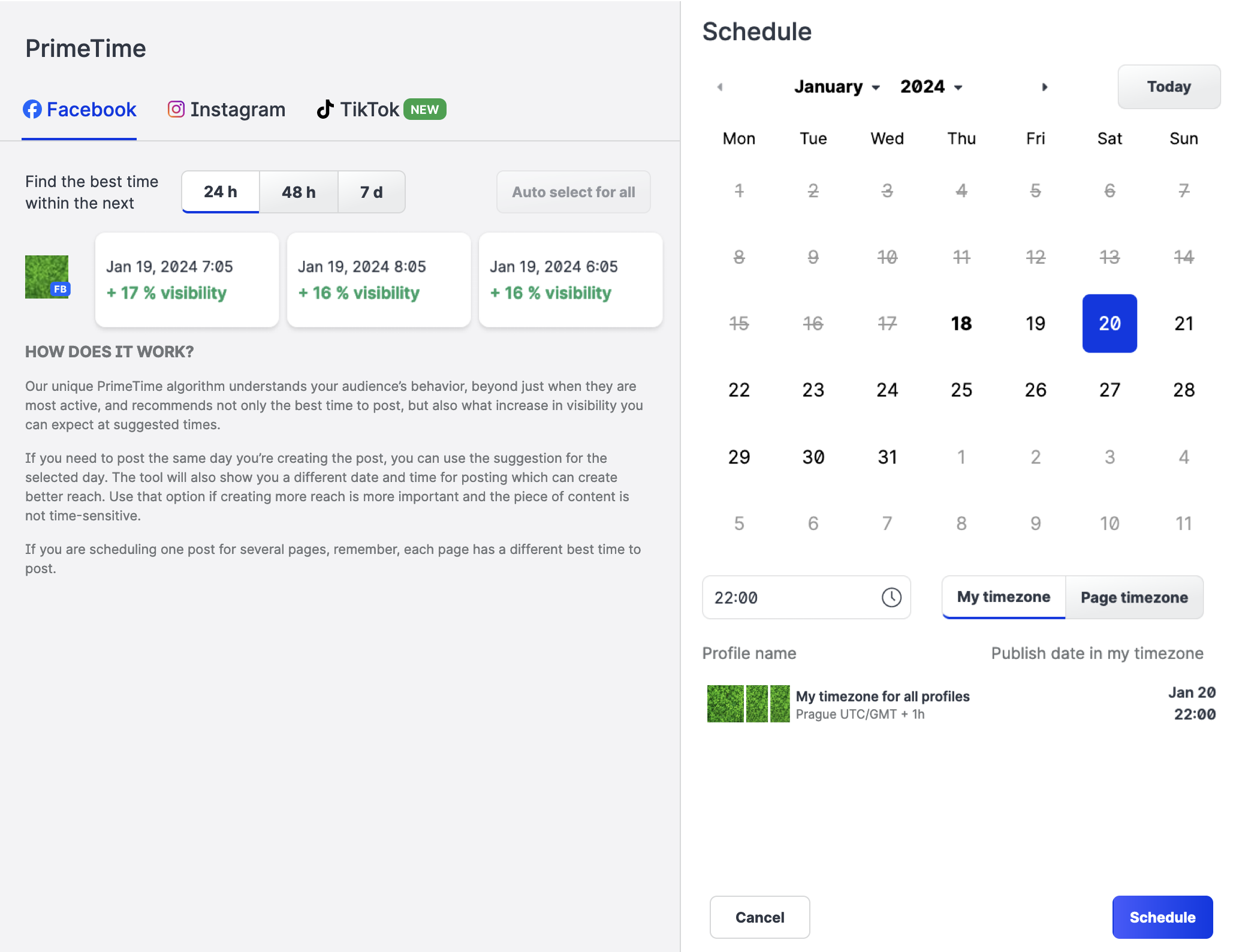Viewport: 1236px width, 952px height.
Task: Toggle the 48 h time range
Action: pyautogui.click(x=299, y=192)
